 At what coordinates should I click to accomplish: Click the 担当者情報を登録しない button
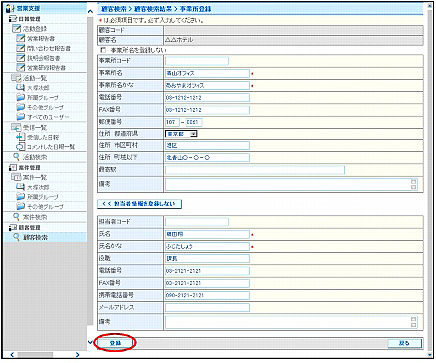(x=139, y=204)
